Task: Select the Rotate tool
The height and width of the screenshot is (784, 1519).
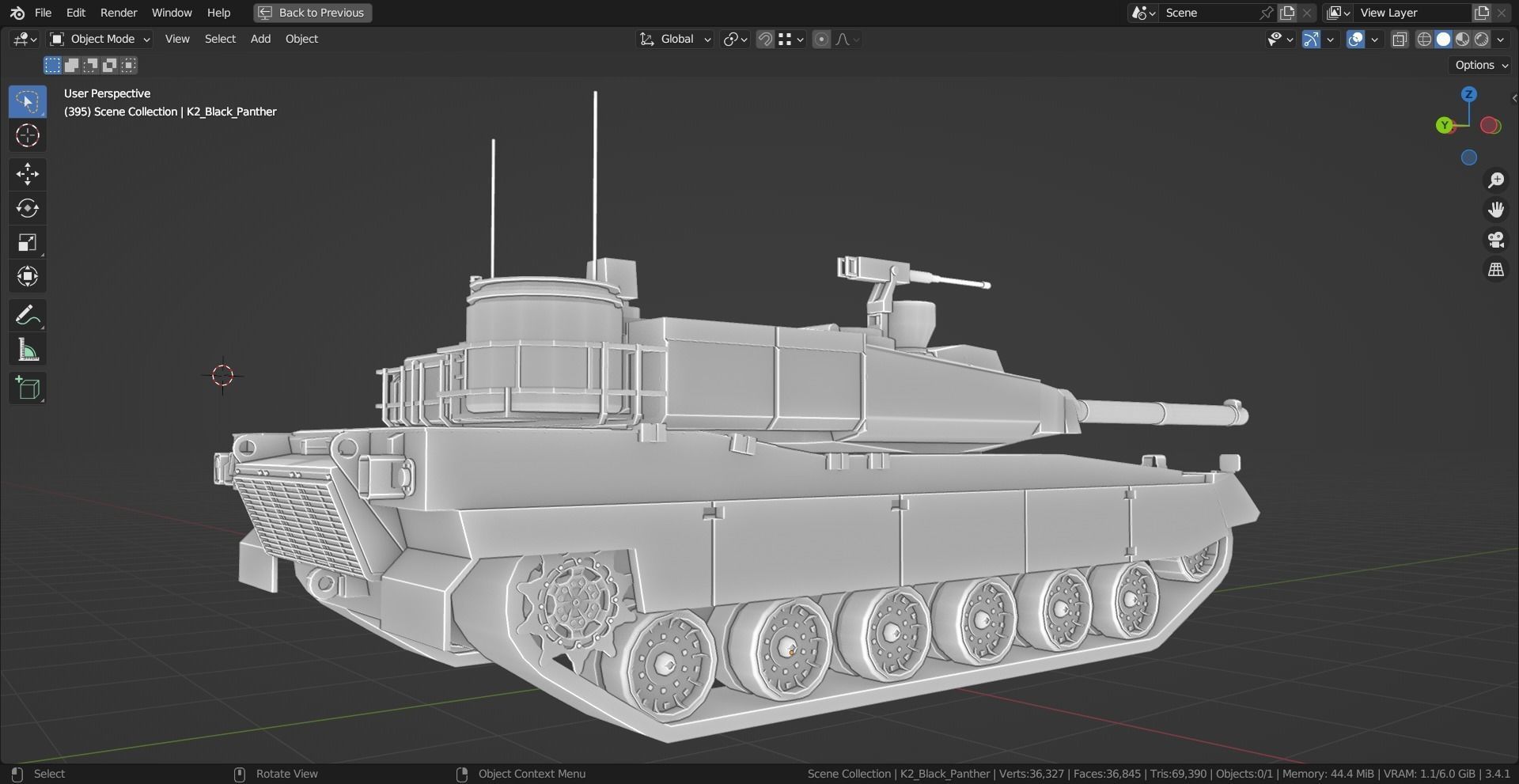Action: 27,208
